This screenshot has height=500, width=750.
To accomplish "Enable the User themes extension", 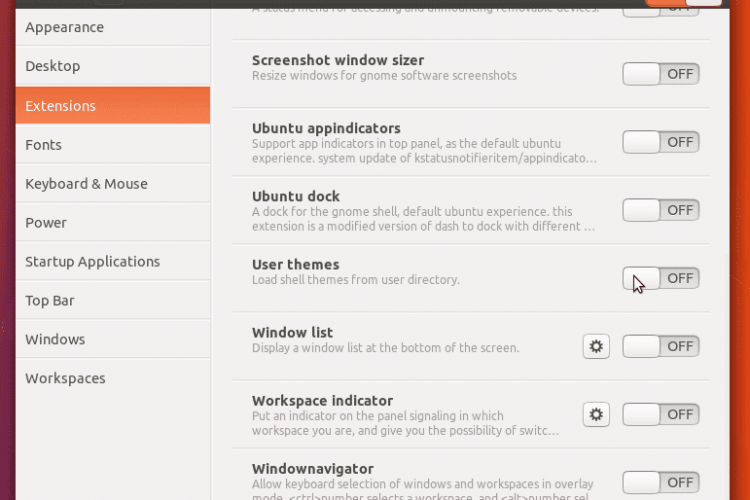I will pyautogui.click(x=661, y=278).
